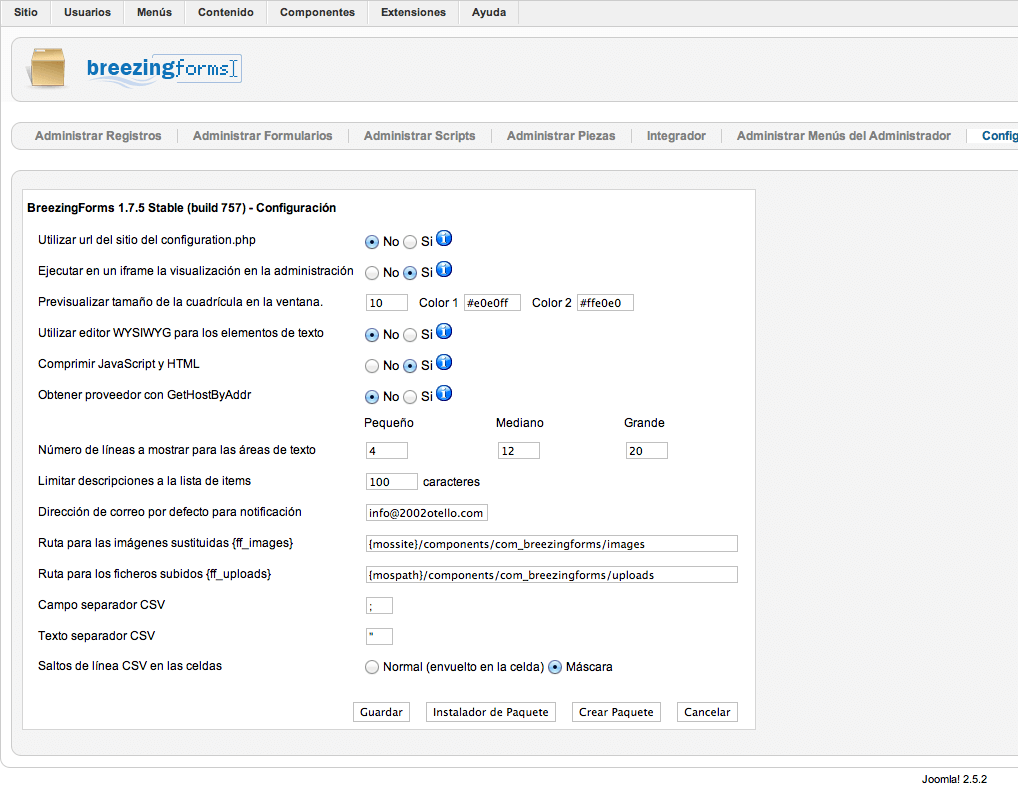1018x796 pixels.
Task: Show info for GetHostByAddr option
Action: [444, 393]
